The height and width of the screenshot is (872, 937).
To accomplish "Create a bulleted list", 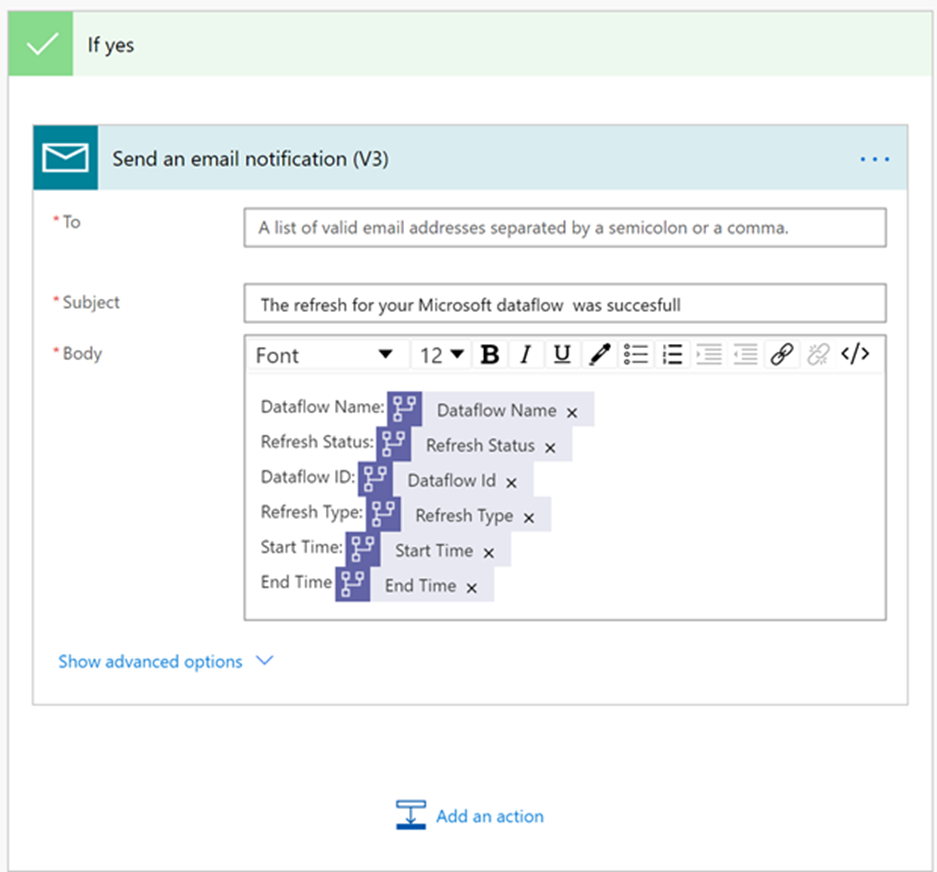I will [636, 354].
